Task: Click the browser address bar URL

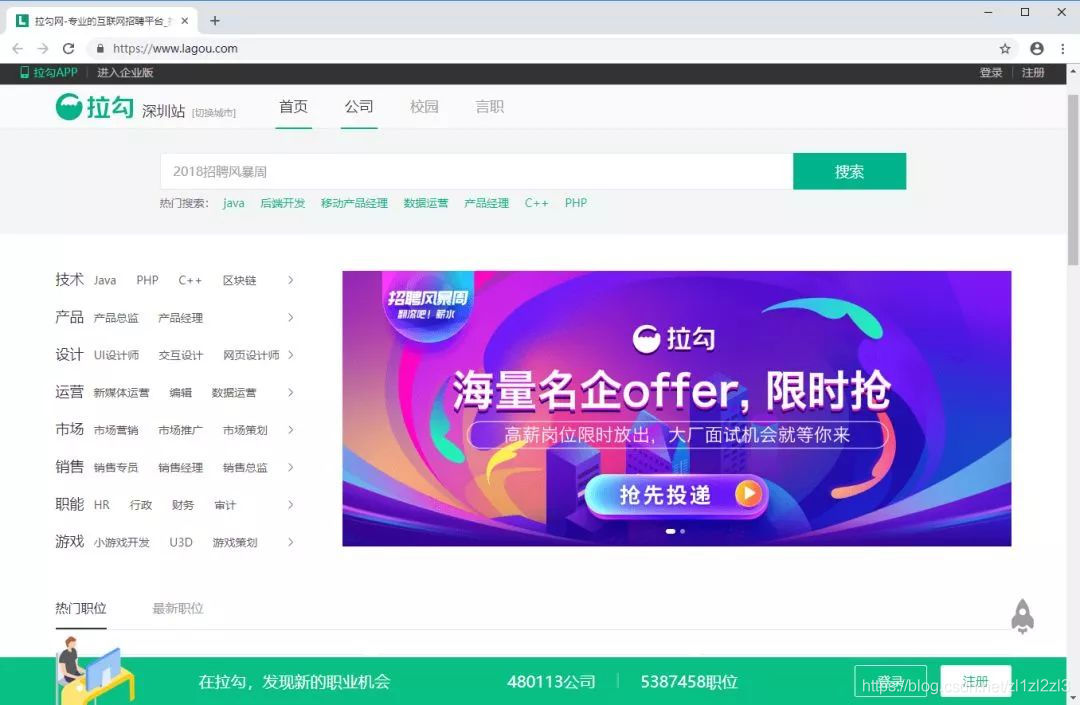Action: (x=175, y=49)
